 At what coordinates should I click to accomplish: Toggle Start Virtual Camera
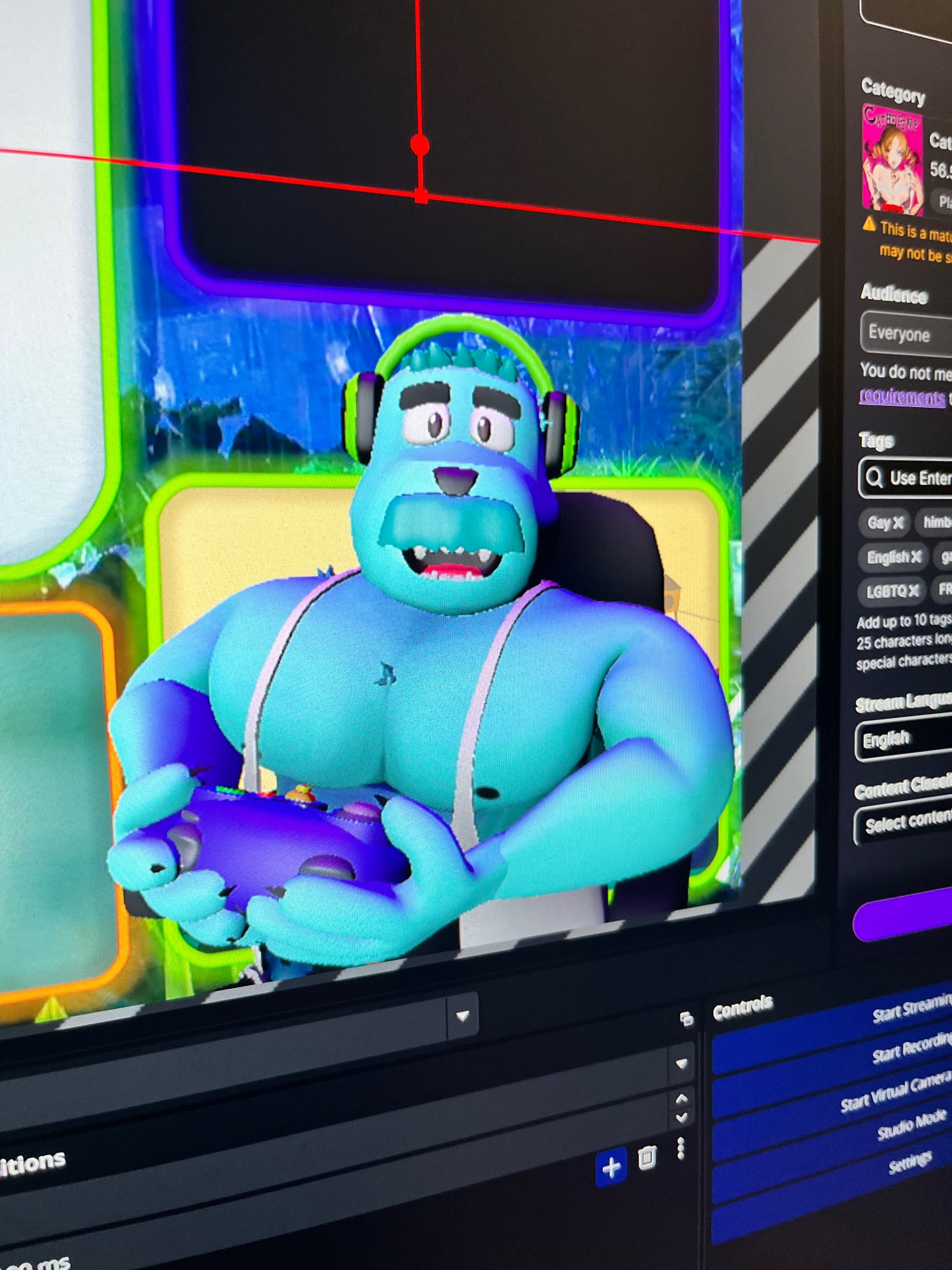(895, 1091)
